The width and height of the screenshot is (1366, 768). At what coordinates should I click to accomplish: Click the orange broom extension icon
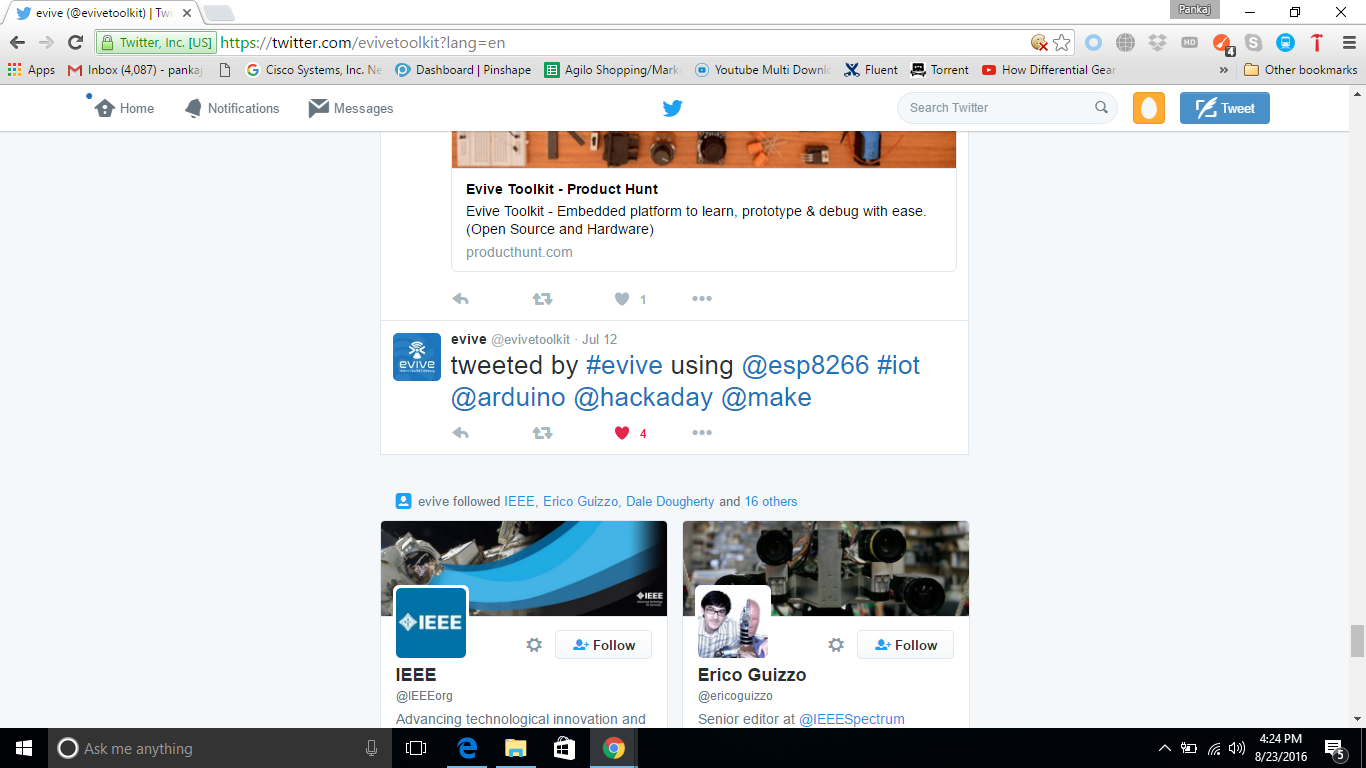coord(1223,44)
